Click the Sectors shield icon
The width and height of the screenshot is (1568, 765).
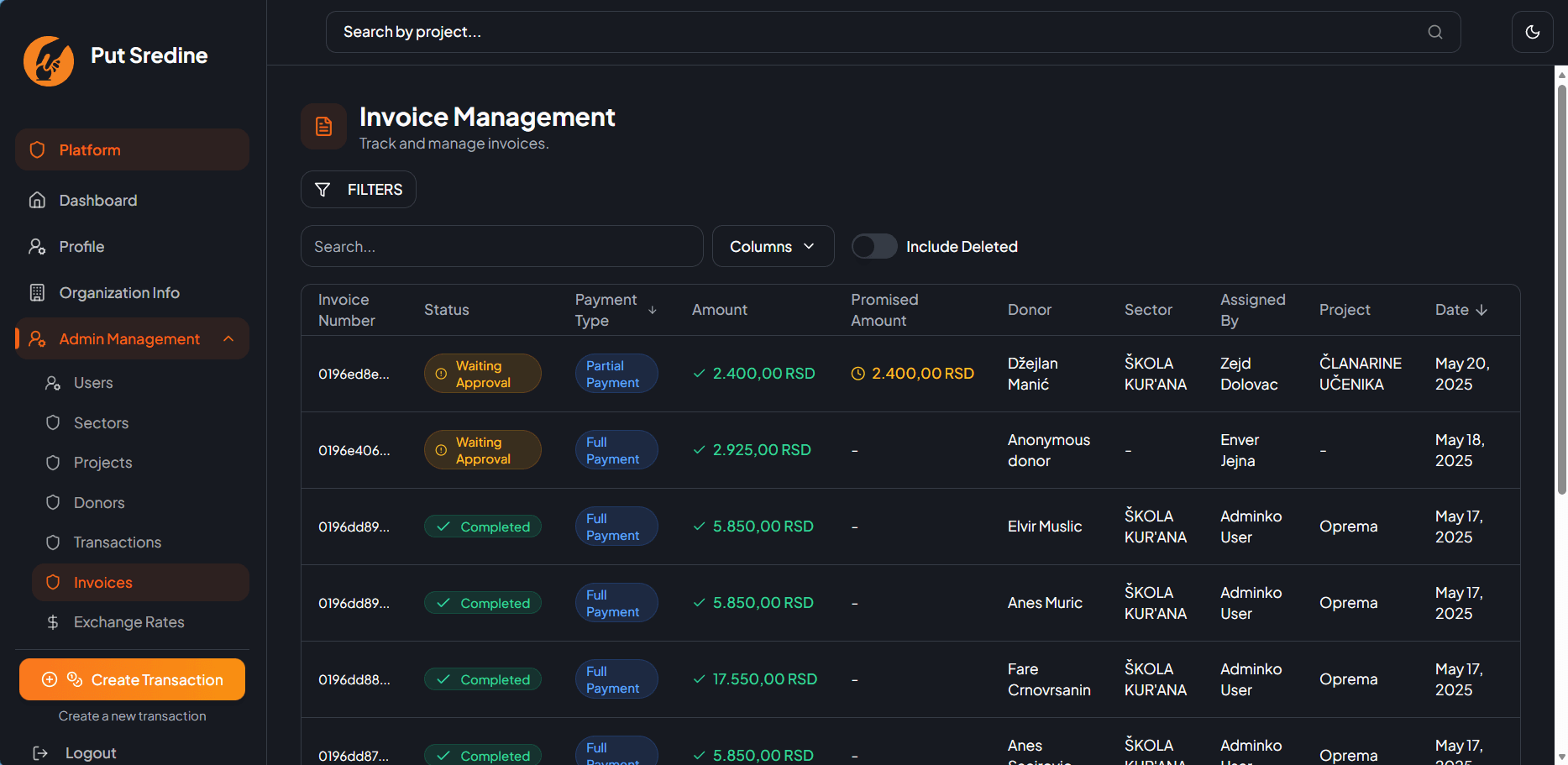click(53, 422)
